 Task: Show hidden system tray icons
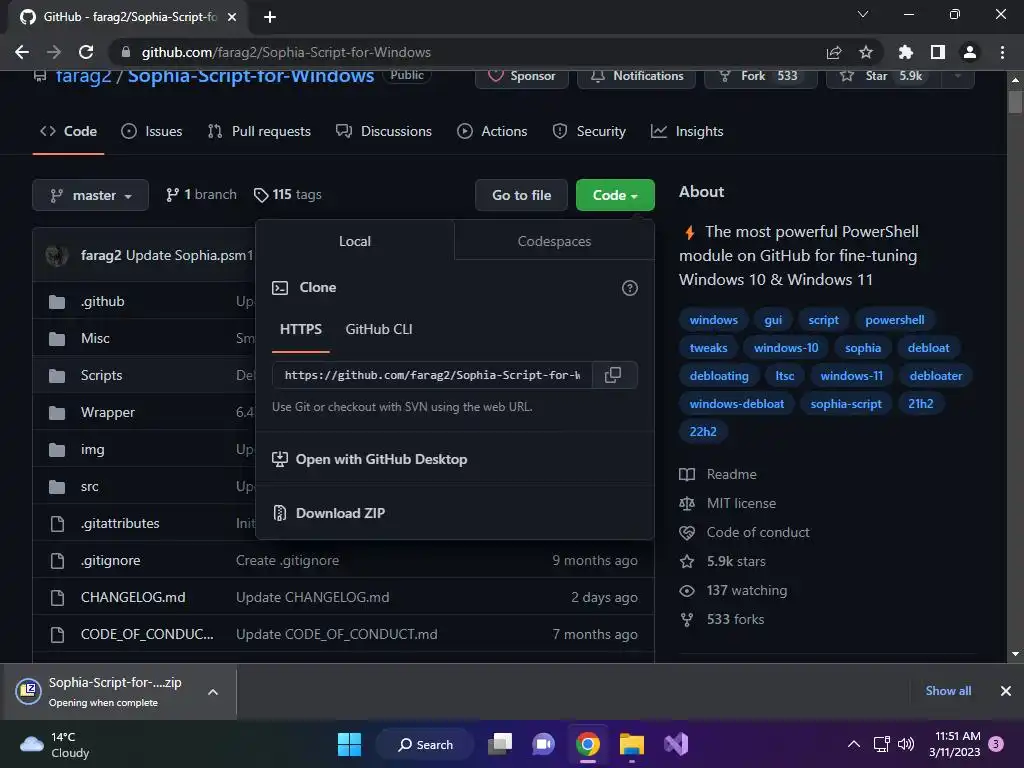[x=854, y=744]
